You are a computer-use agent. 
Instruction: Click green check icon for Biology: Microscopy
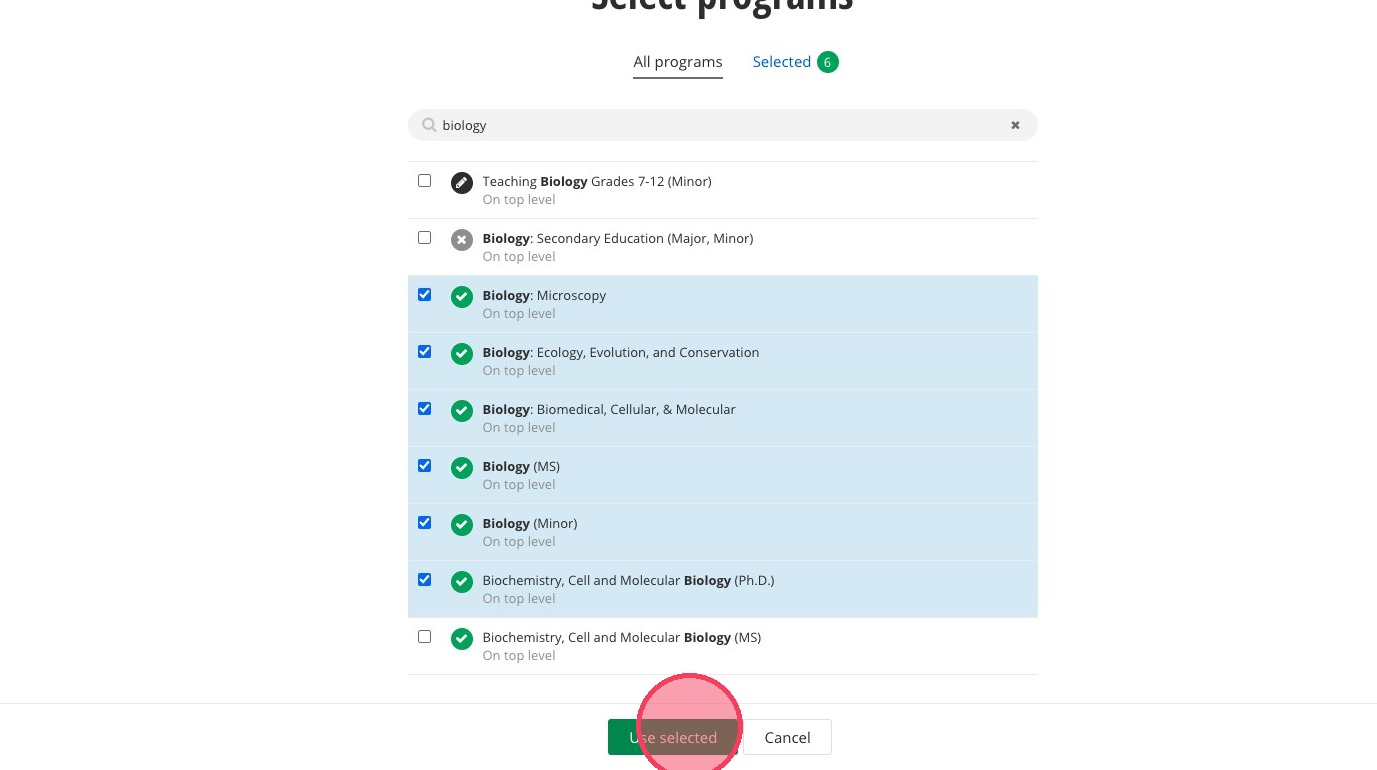click(x=461, y=297)
